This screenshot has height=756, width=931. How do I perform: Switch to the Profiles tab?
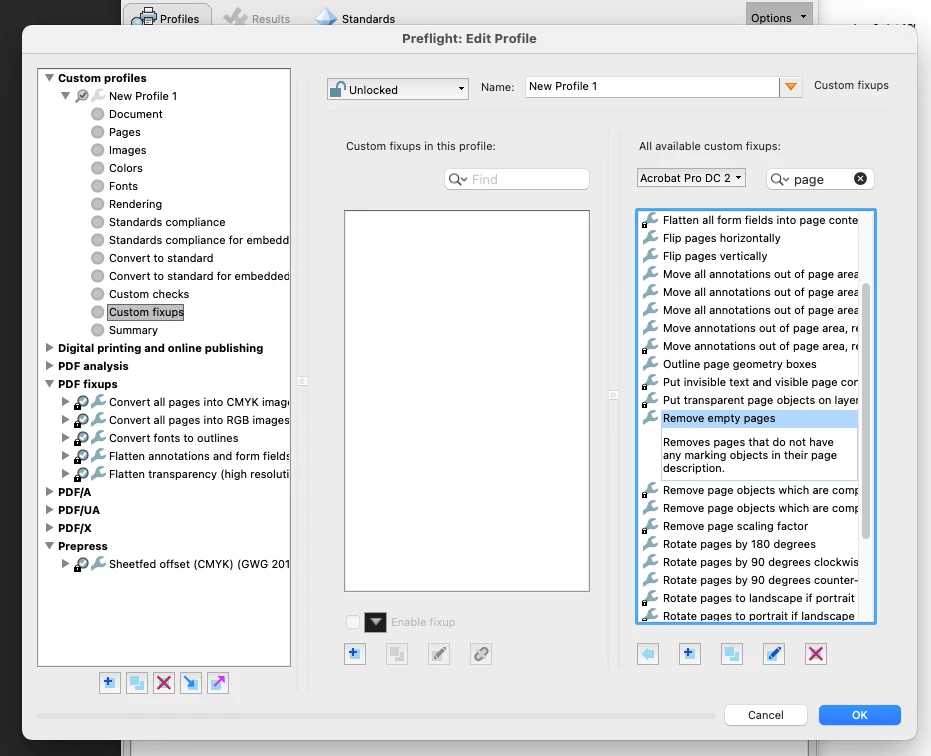pyautogui.click(x=166, y=16)
